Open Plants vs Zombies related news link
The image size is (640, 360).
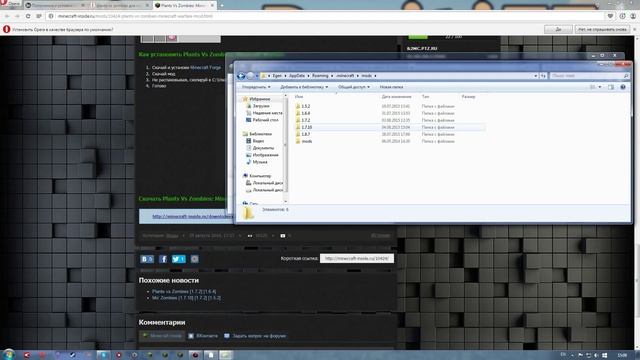pos(184,291)
